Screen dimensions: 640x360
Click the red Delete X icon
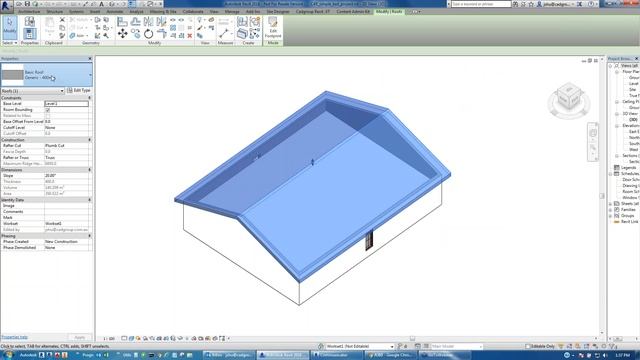click(190, 36)
